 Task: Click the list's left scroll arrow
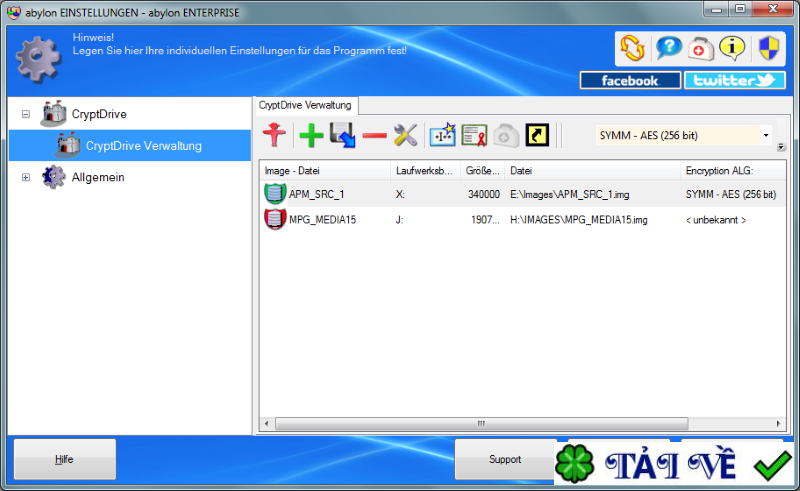[x=266, y=424]
